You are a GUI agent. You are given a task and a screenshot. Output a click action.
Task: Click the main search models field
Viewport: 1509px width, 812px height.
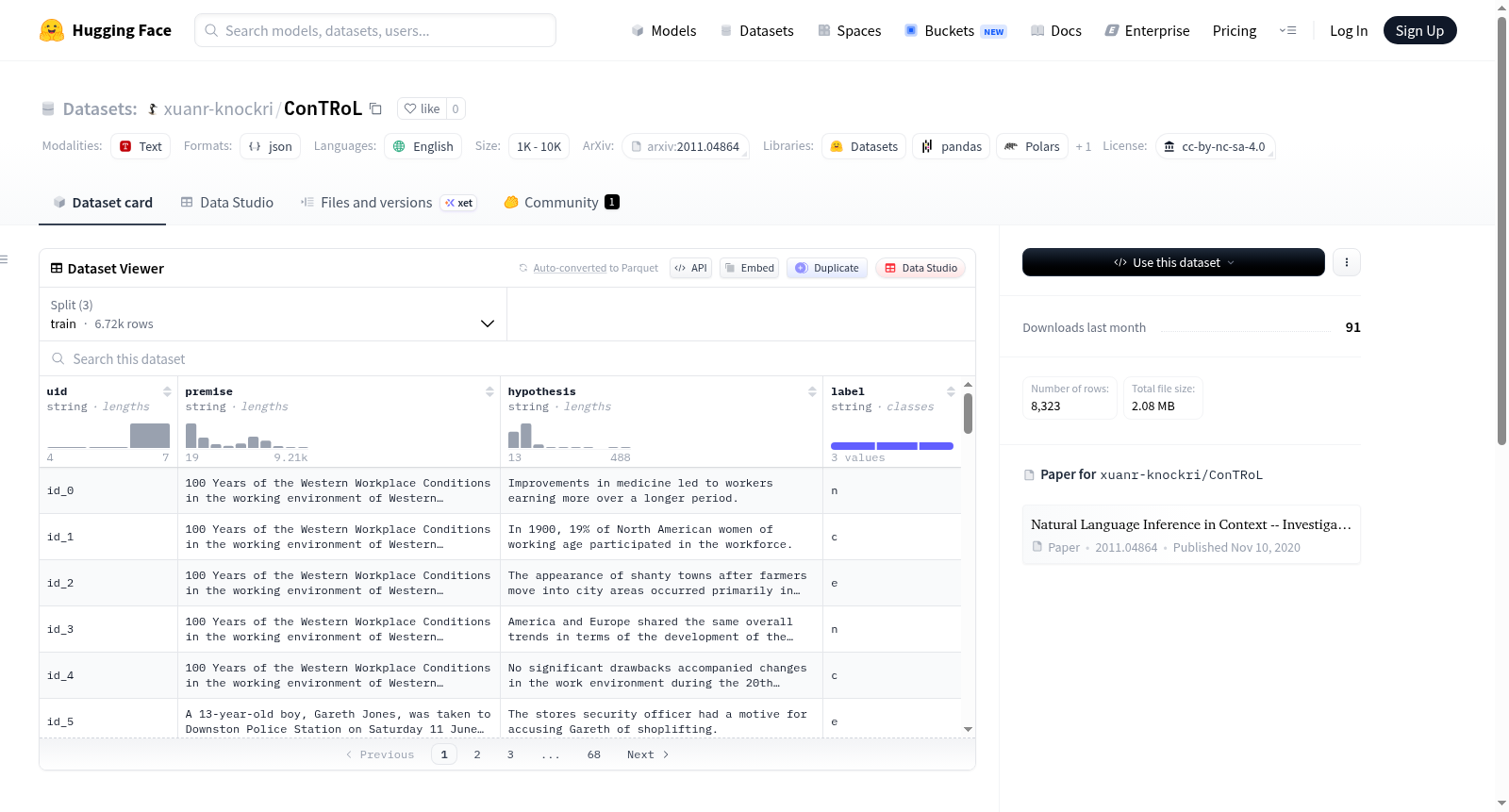(x=375, y=30)
